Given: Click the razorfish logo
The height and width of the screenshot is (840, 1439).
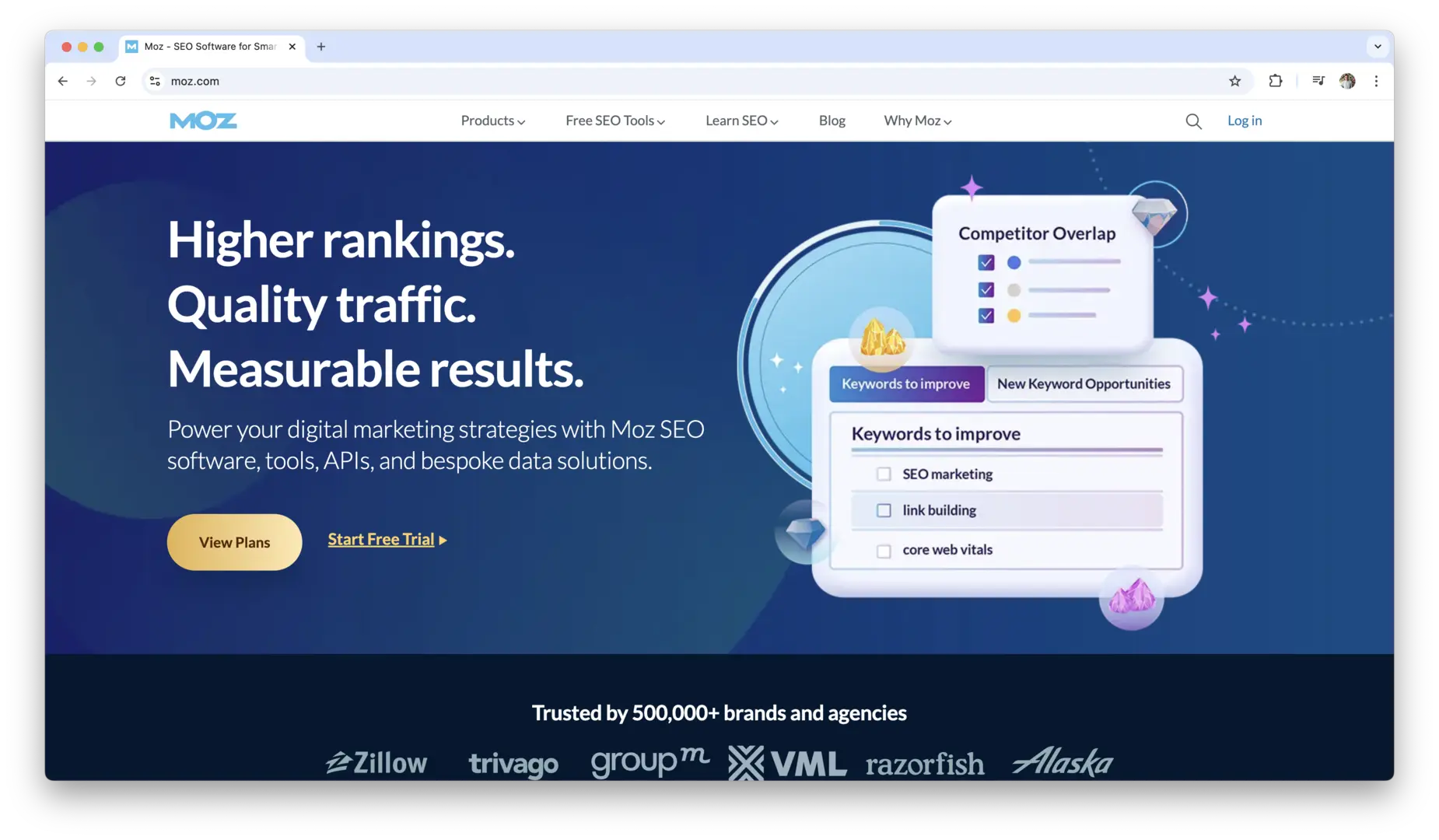Looking at the screenshot, I should coord(925,764).
